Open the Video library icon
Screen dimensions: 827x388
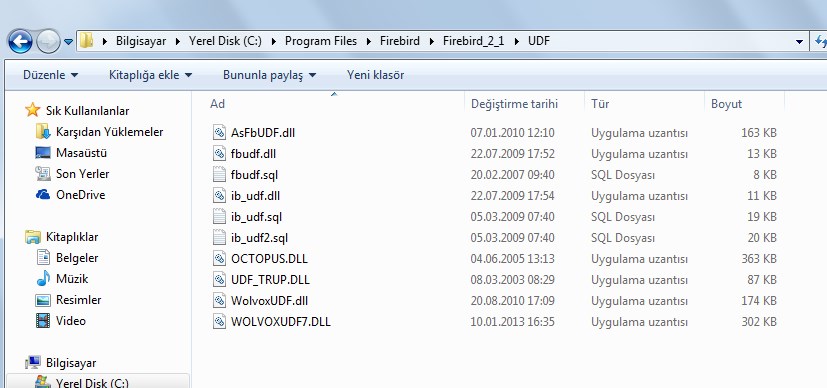tap(43, 321)
